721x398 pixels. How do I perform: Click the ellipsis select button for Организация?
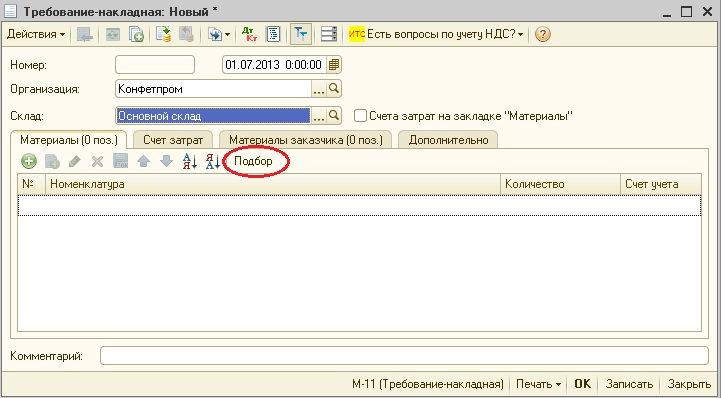tap(319, 90)
